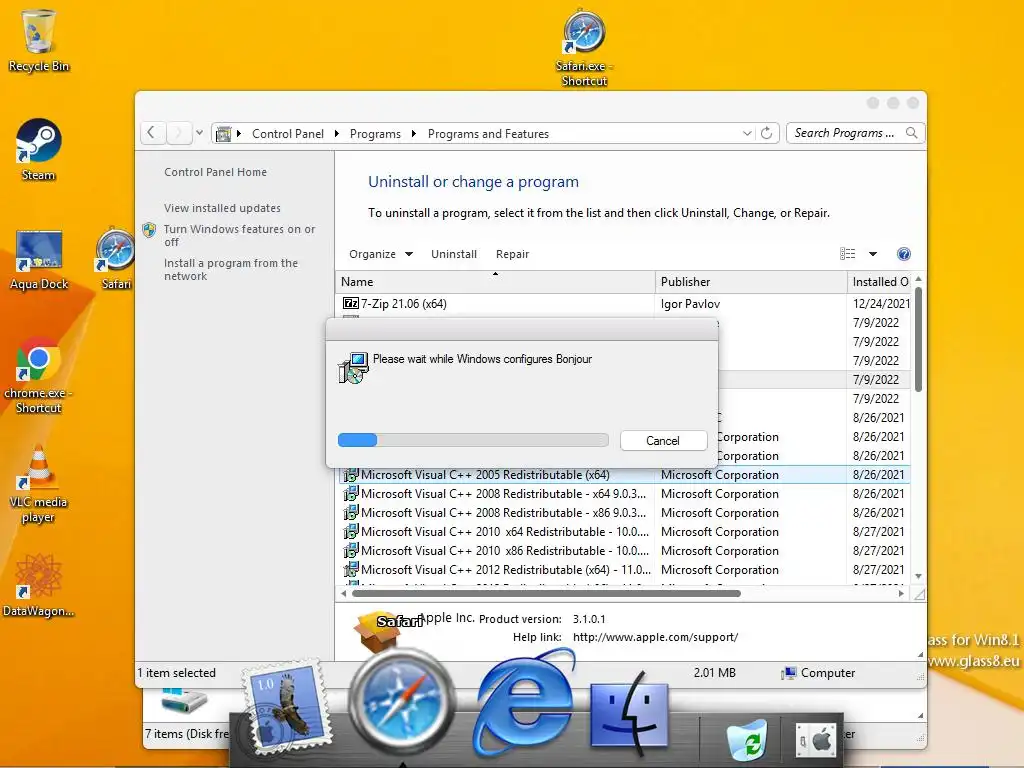Click the vertical scrollbar thumb of program list
Viewport: 1024px width, 768px height.
click(918, 340)
